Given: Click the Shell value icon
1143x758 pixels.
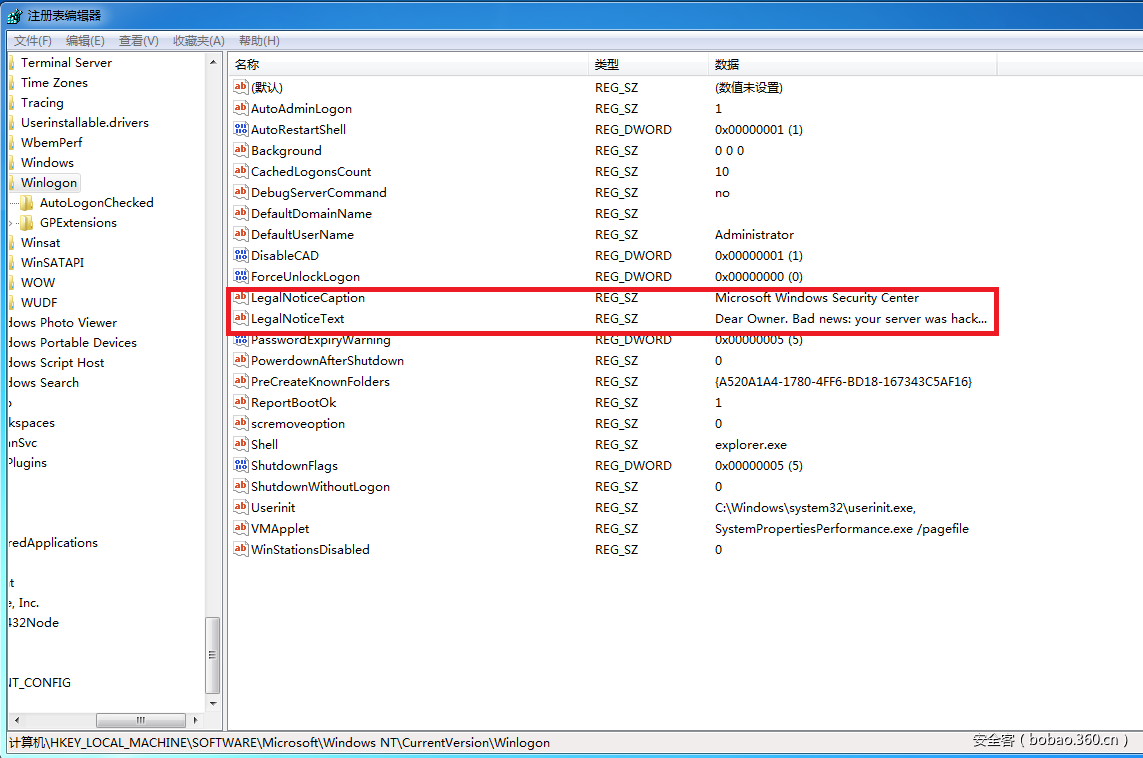Looking at the screenshot, I should point(241,444).
